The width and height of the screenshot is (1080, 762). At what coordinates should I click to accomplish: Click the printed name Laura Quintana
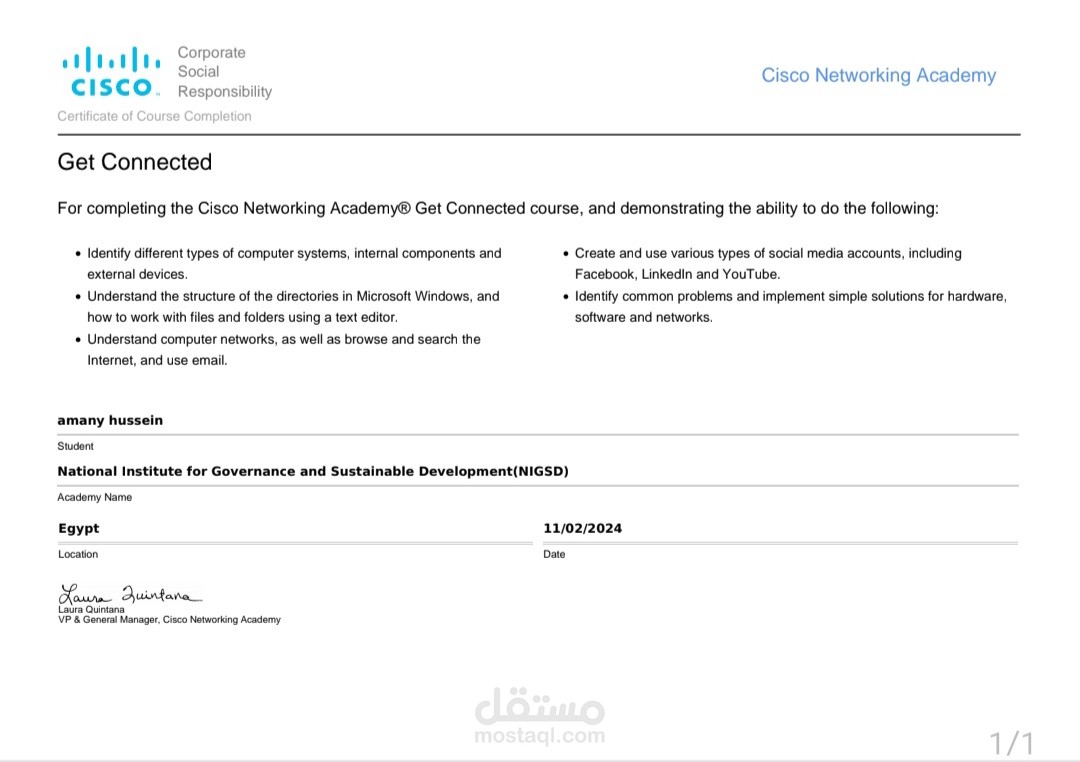click(91, 609)
